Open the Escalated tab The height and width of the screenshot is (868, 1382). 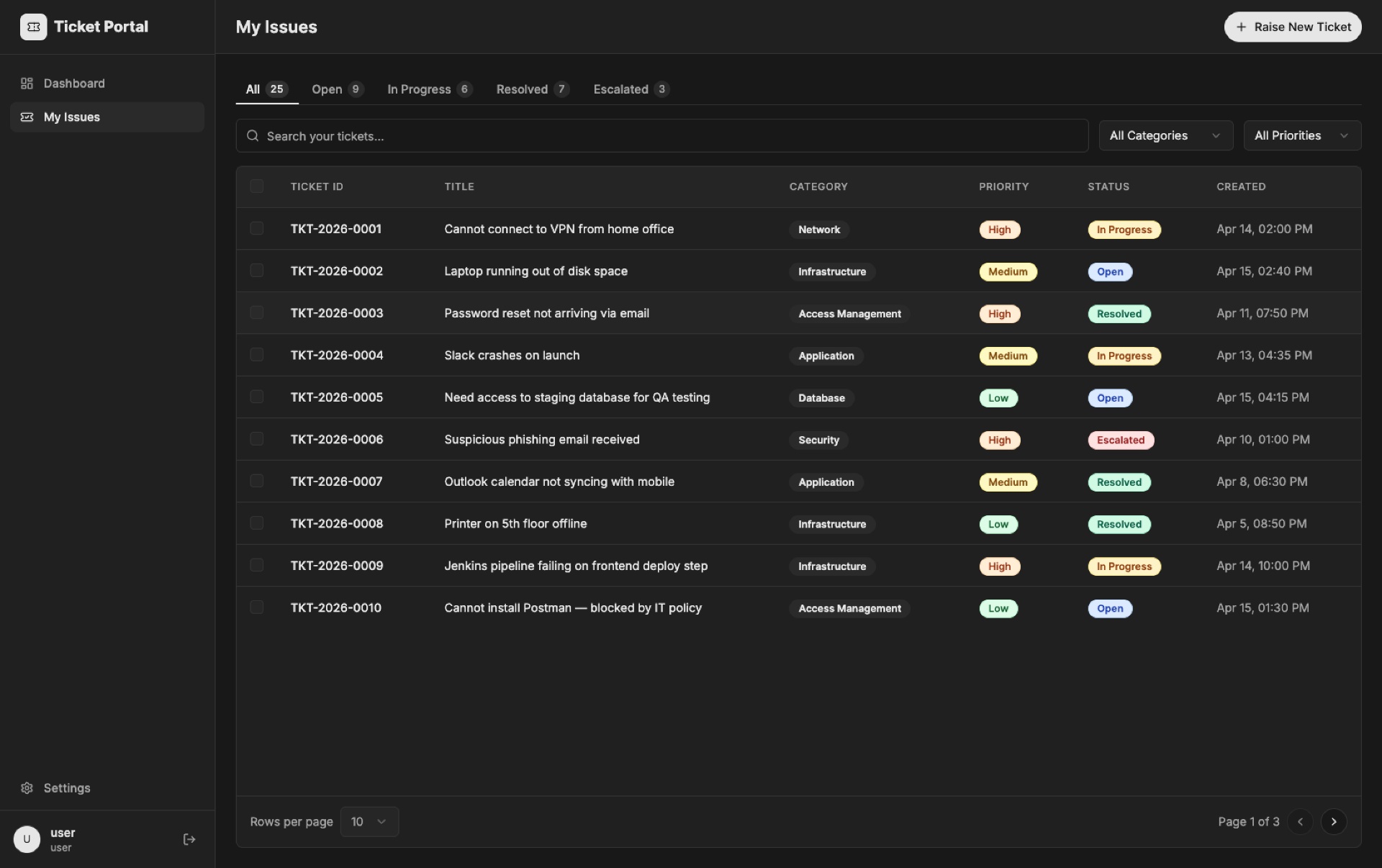[x=630, y=89]
